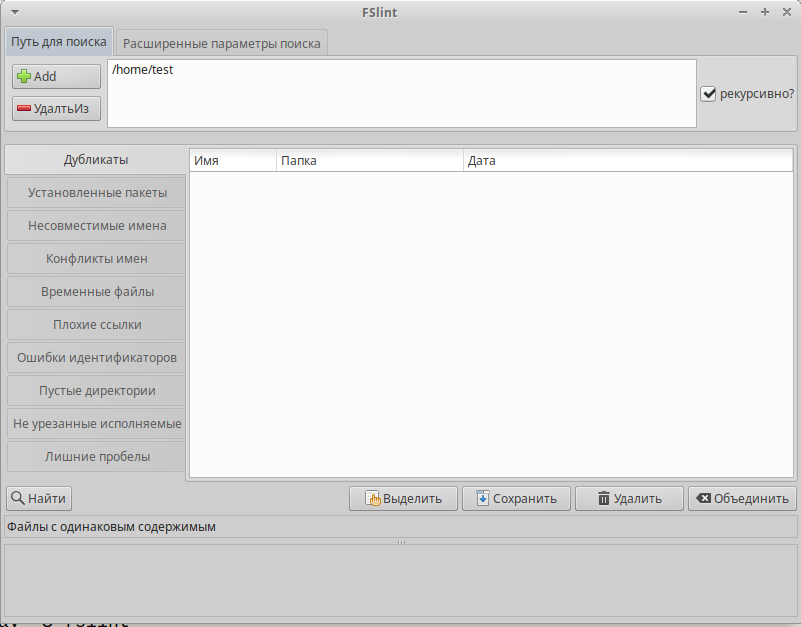Open the window menu arrow in title bar
This screenshot has height=627, width=801.
click(15, 12)
